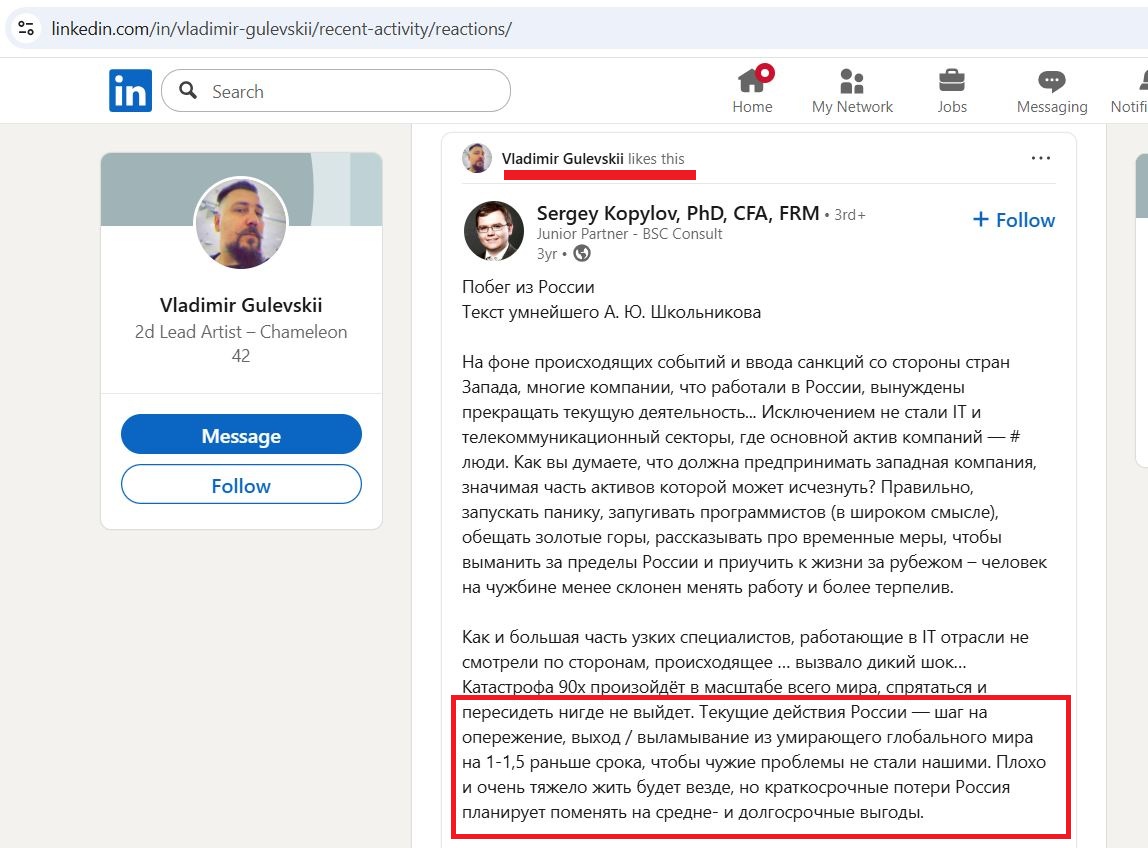Viewport: 1148px width, 848px height.
Task: Click the + Follow button for Sergey Kopylov
Action: click(1013, 220)
